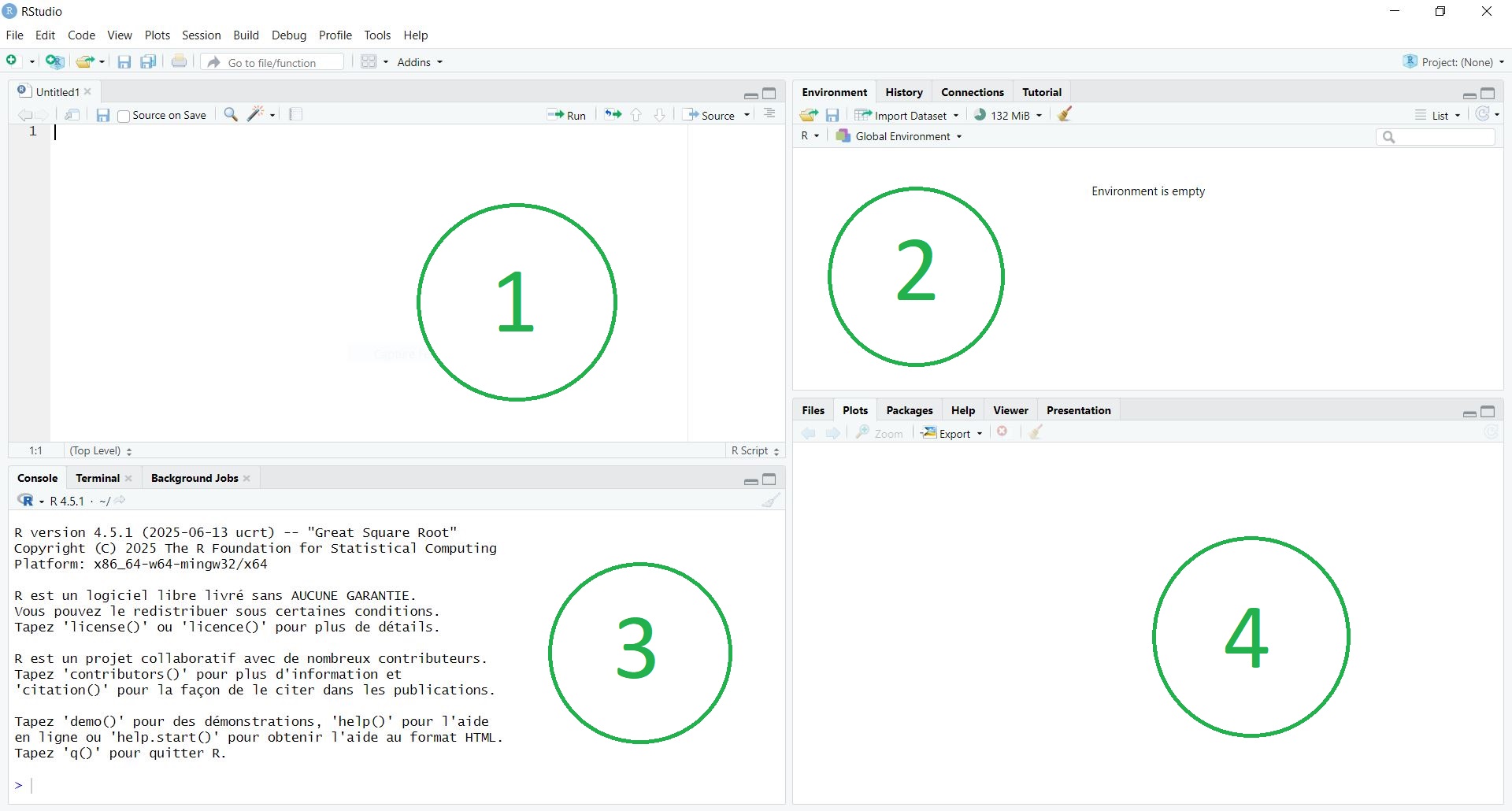Close the Background Jobs tab
This screenshot has height=811, width=1512.
(247, 478)
